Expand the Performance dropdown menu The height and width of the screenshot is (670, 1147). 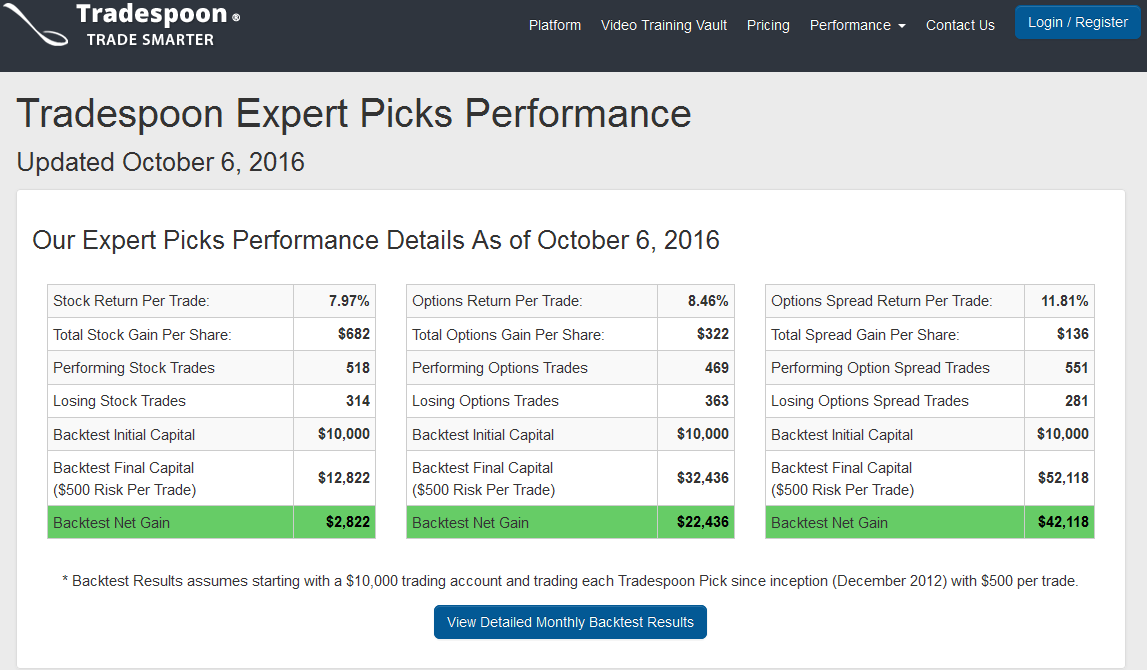pyautogui.click(x=857, y=25)
